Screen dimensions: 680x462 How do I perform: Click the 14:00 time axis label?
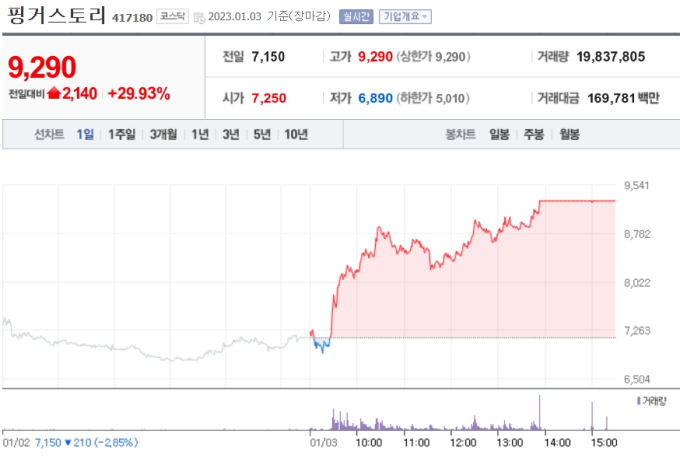557,442
